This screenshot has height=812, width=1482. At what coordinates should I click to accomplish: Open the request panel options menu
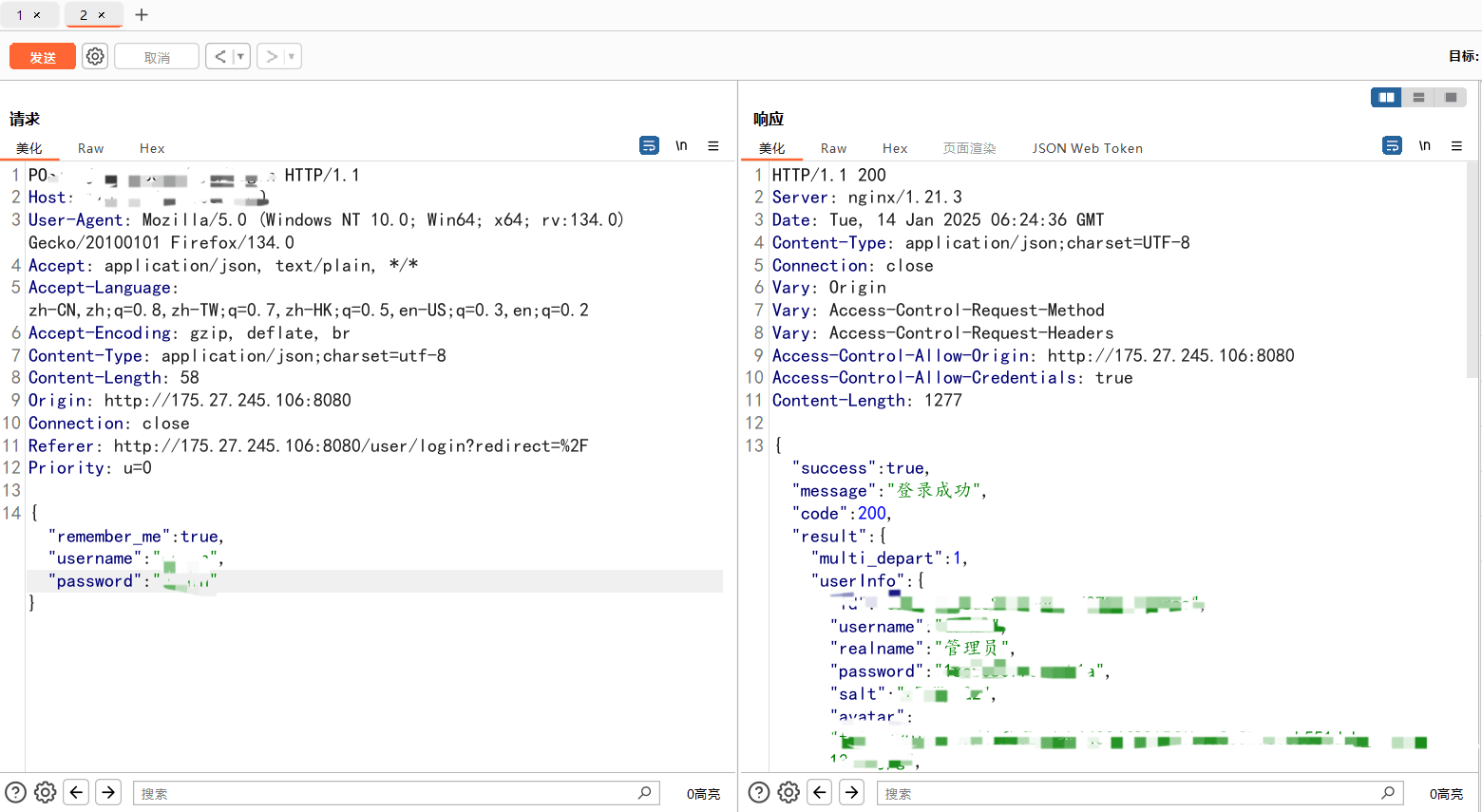(713, 145)
